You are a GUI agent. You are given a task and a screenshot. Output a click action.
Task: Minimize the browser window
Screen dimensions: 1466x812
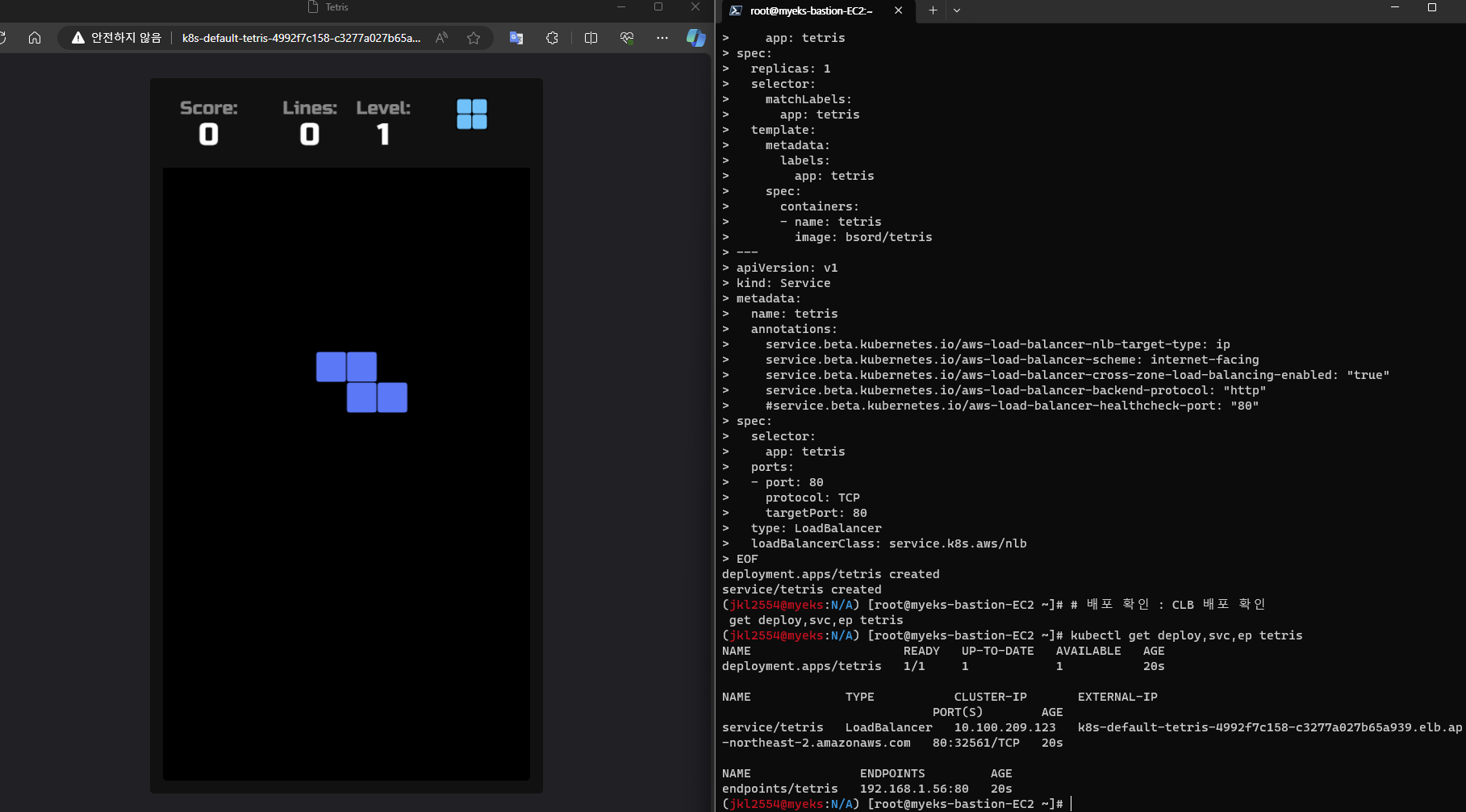[621, 7]
